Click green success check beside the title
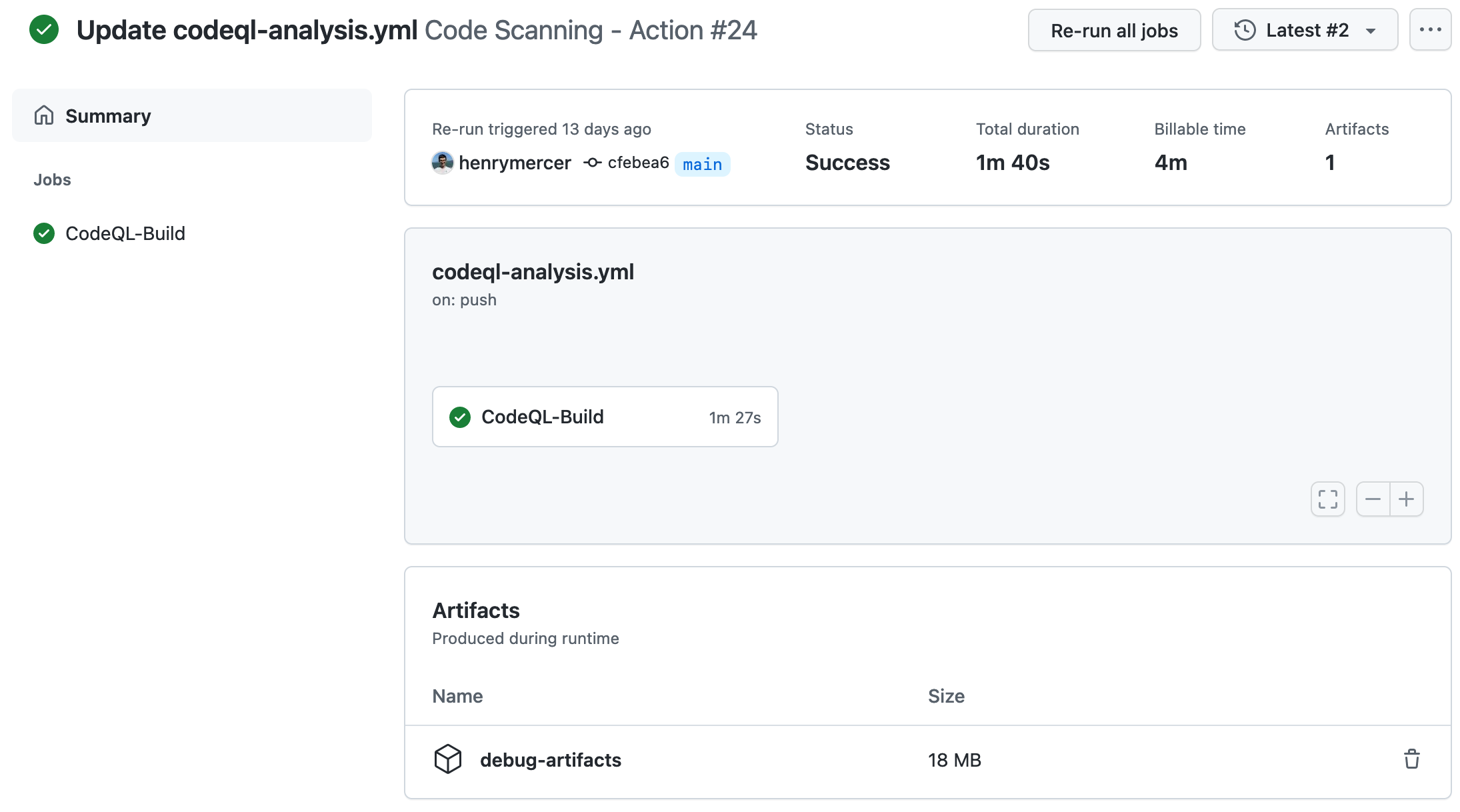The height and width of the screenshot is (812, 1460). [x=44, y=30]
